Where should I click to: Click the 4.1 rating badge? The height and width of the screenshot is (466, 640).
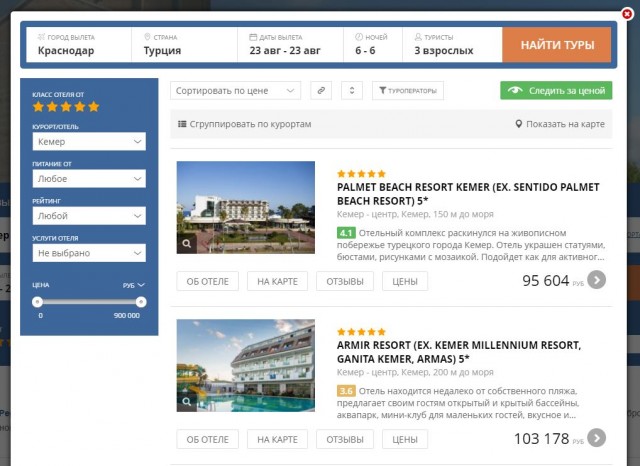tap(346, 233)
